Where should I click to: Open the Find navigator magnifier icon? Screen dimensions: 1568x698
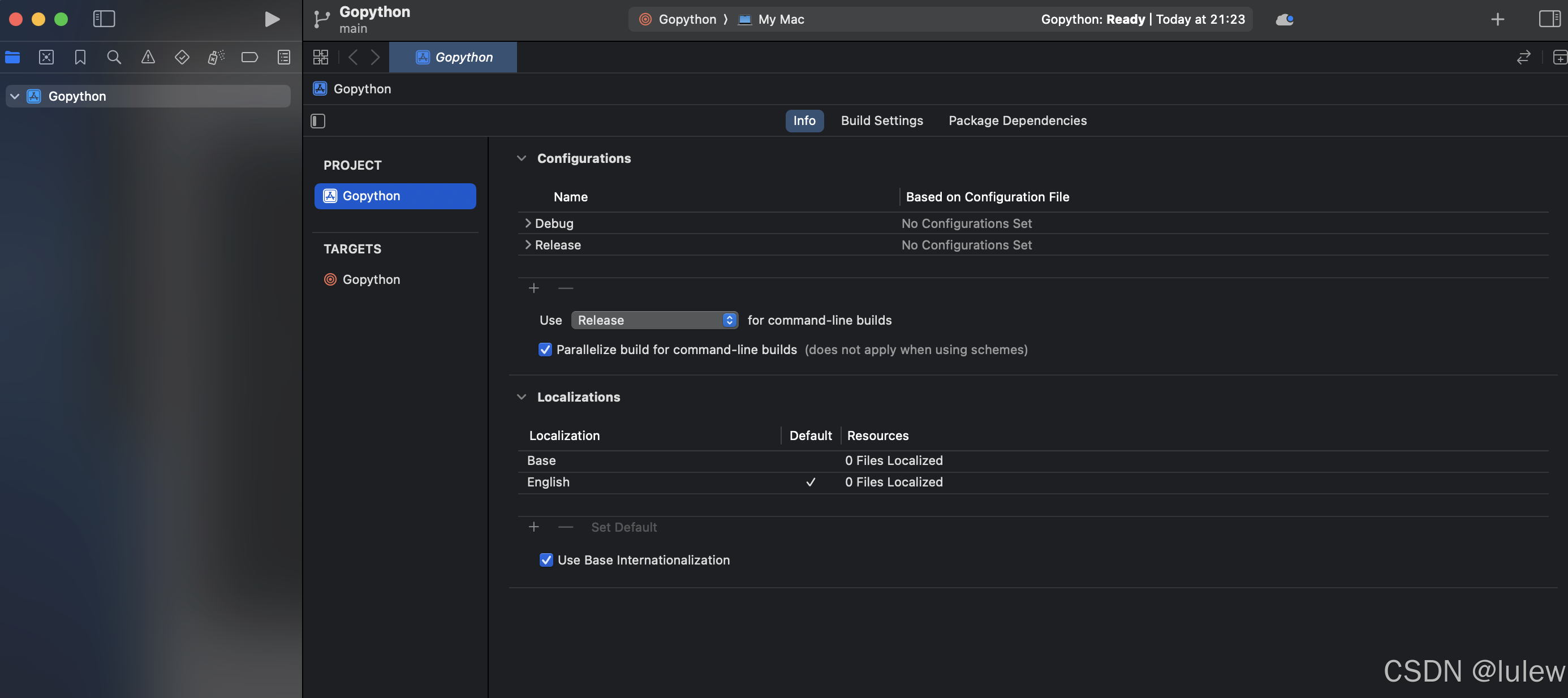(114, 57)
